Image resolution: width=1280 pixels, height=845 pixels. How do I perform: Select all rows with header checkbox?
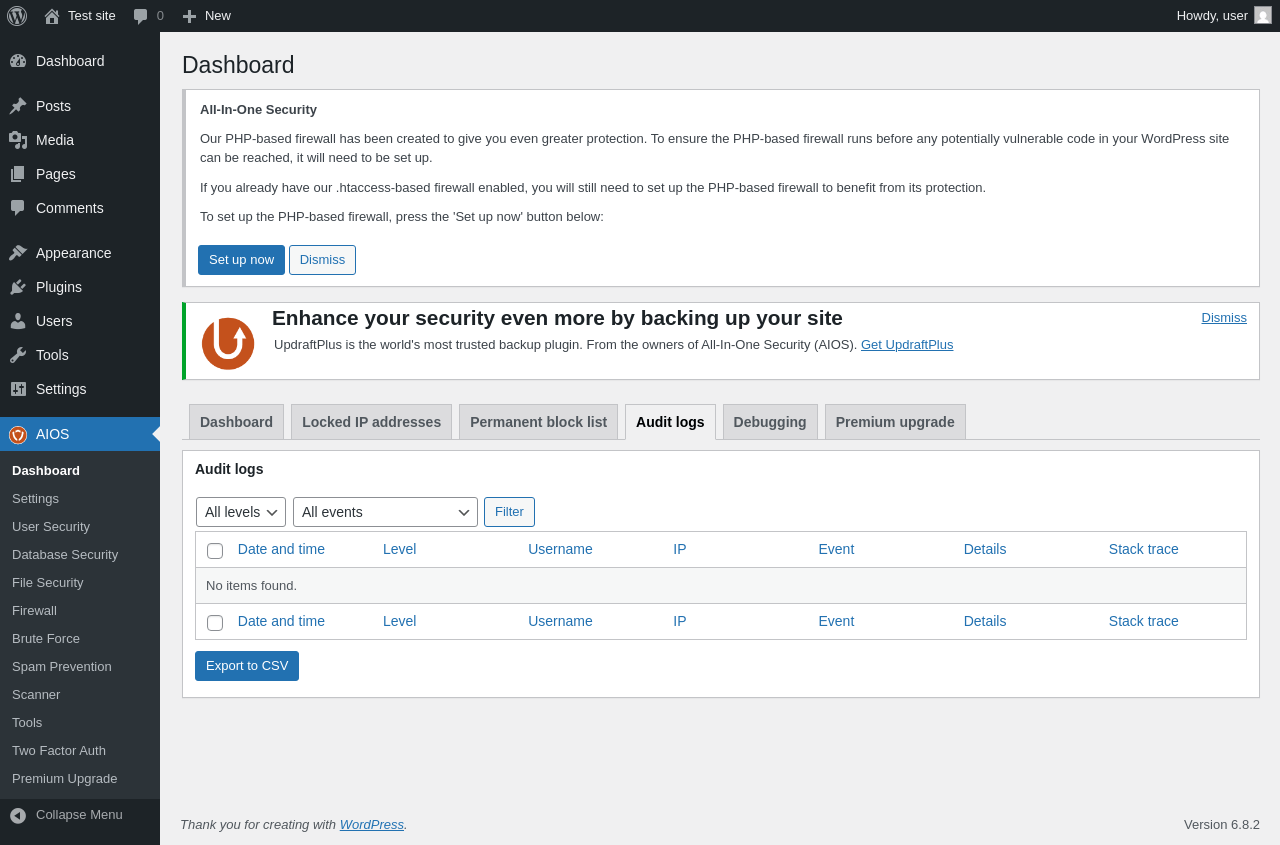(215, 551)
